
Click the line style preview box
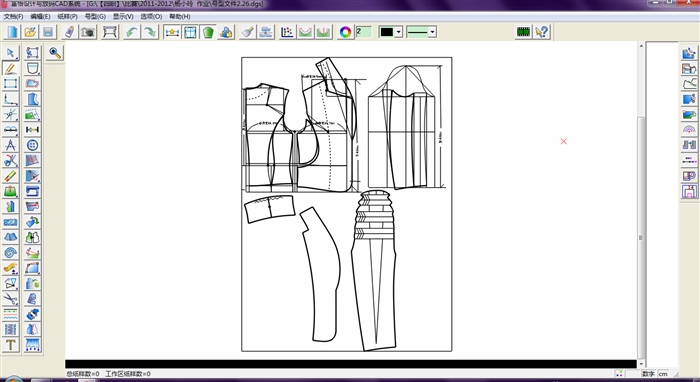pos(417,32)
